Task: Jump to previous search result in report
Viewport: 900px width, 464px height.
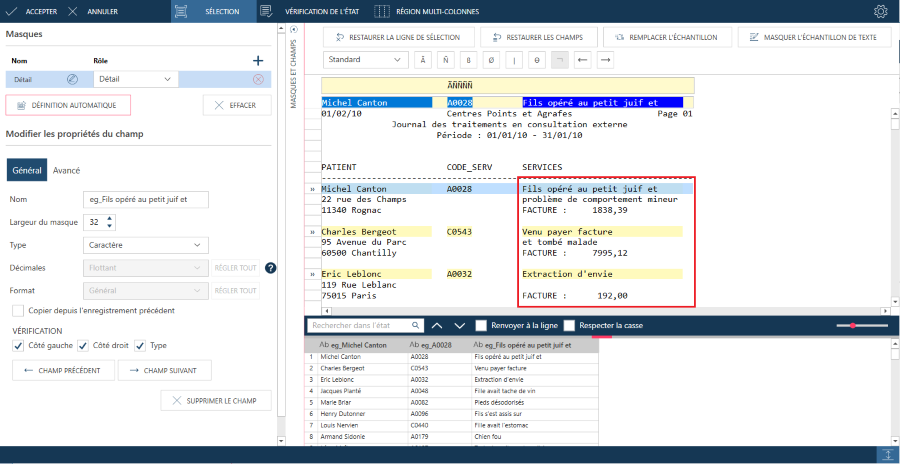Action: pos(436,325)
